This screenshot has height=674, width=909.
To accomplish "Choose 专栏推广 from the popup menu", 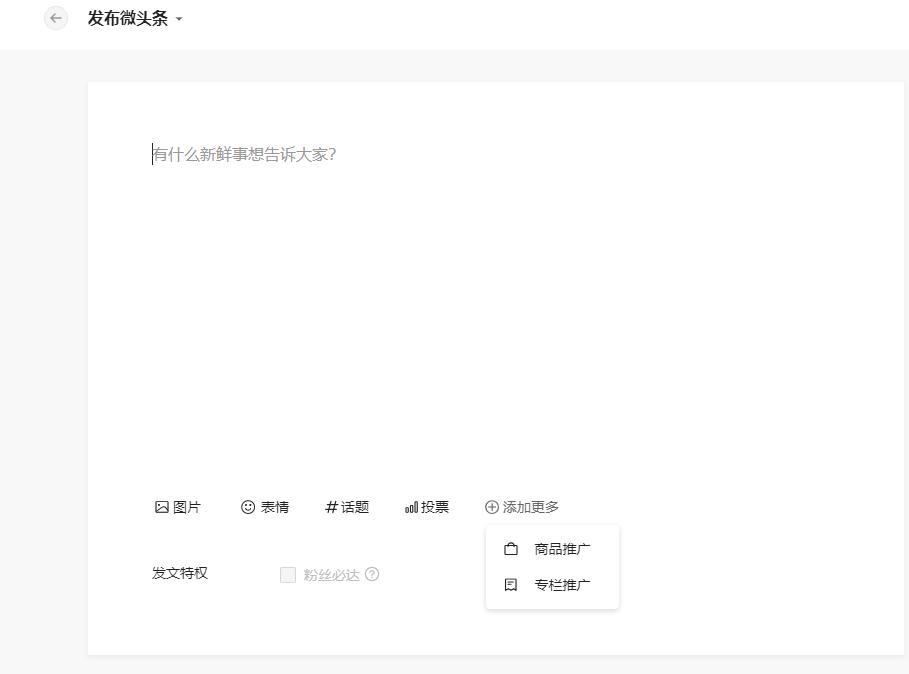I will coord(563,584).
